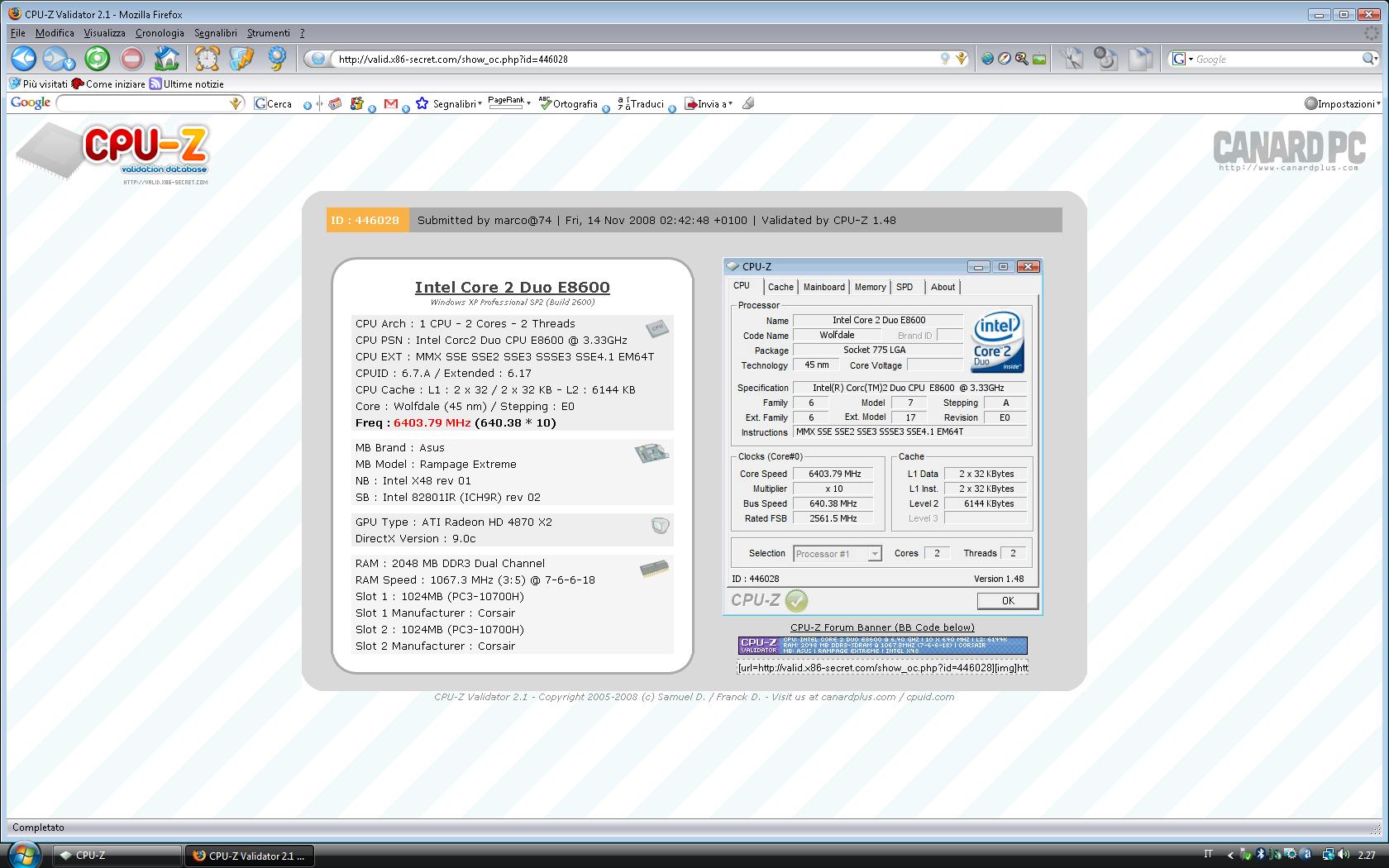Click the magnifier in Google search box

pos(1369,59)
